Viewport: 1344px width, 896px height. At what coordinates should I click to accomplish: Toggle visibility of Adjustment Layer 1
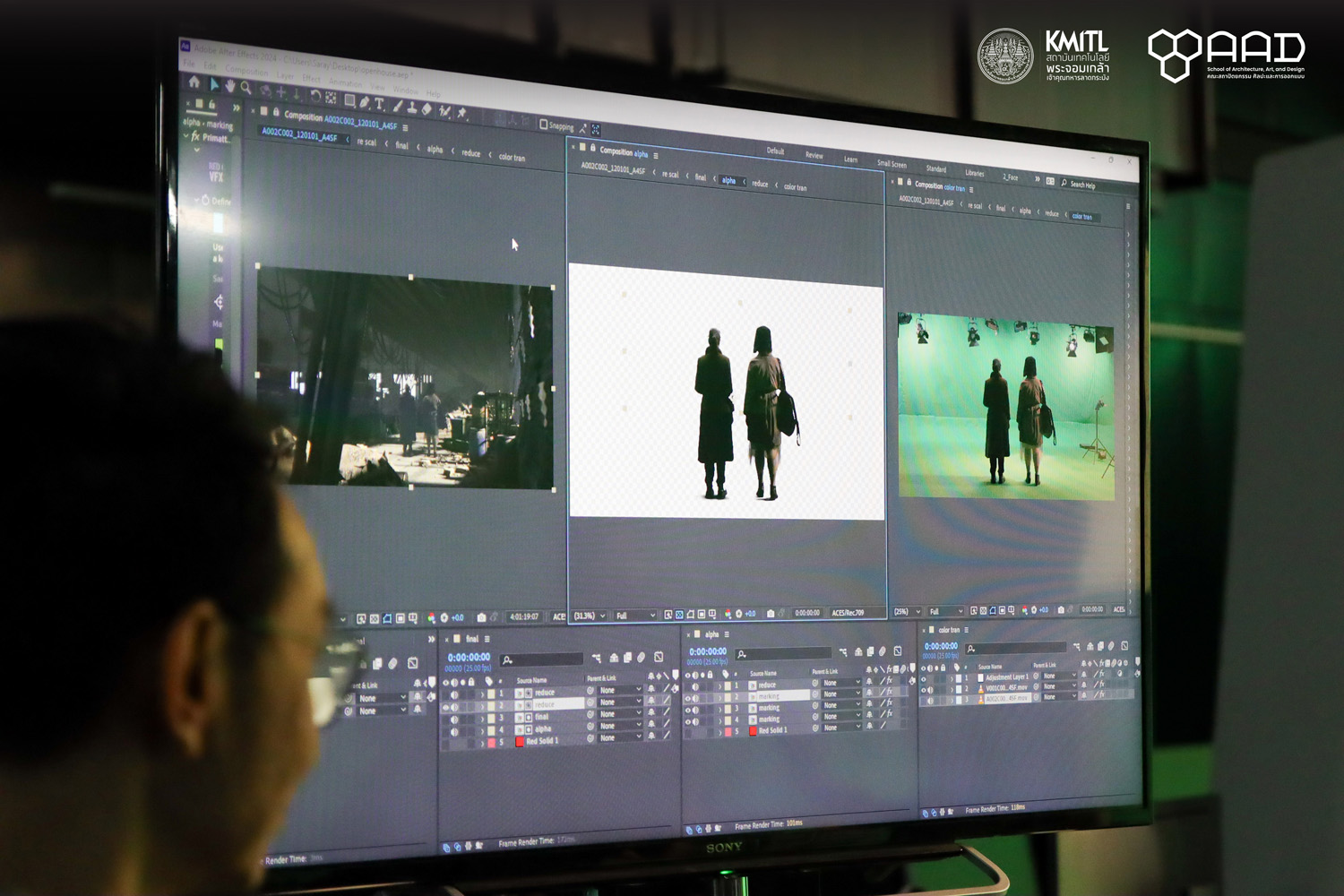pyautogui.click(x=924, y=678)
